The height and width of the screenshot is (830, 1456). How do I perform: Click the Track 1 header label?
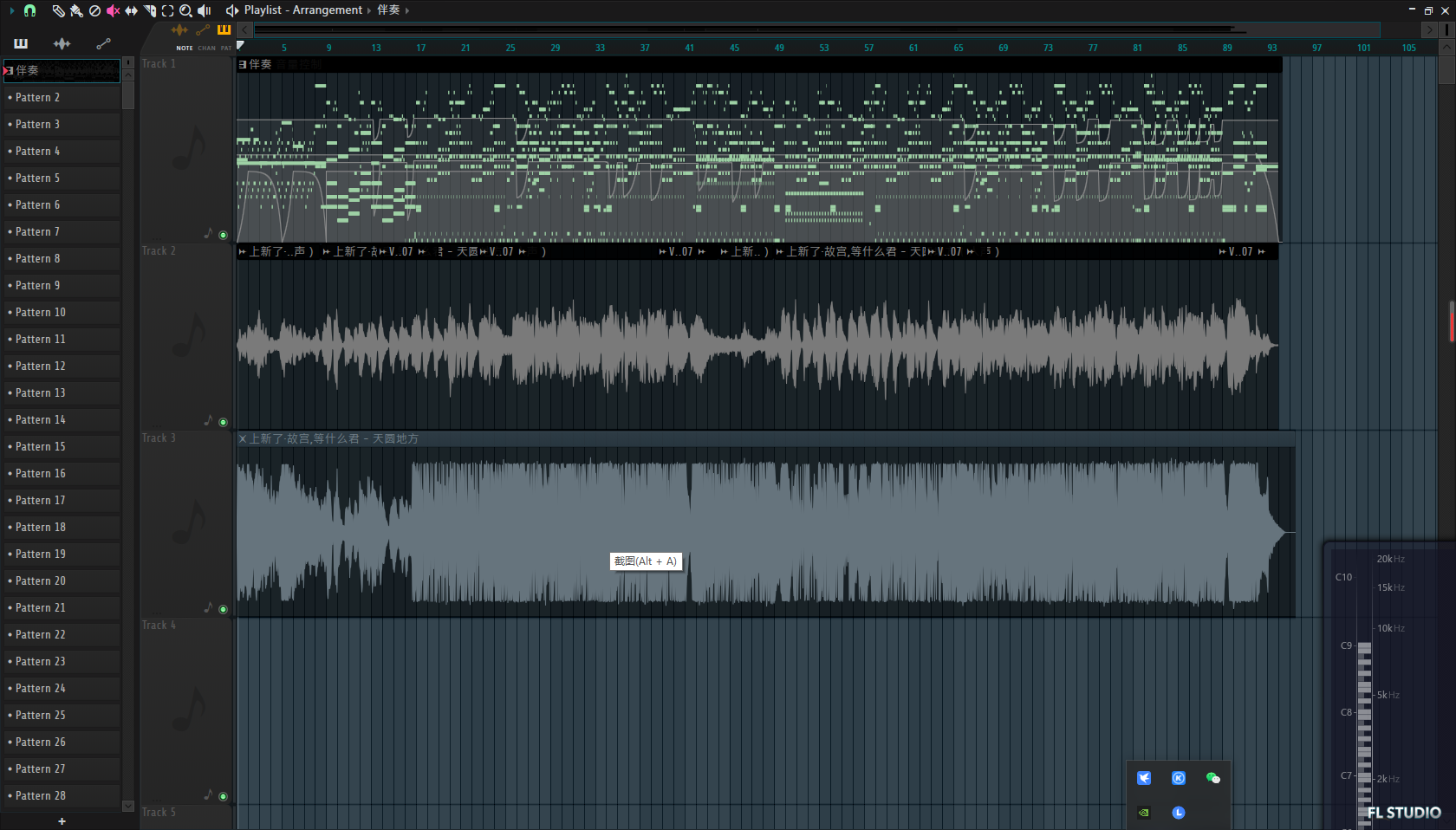click(159, 64)
